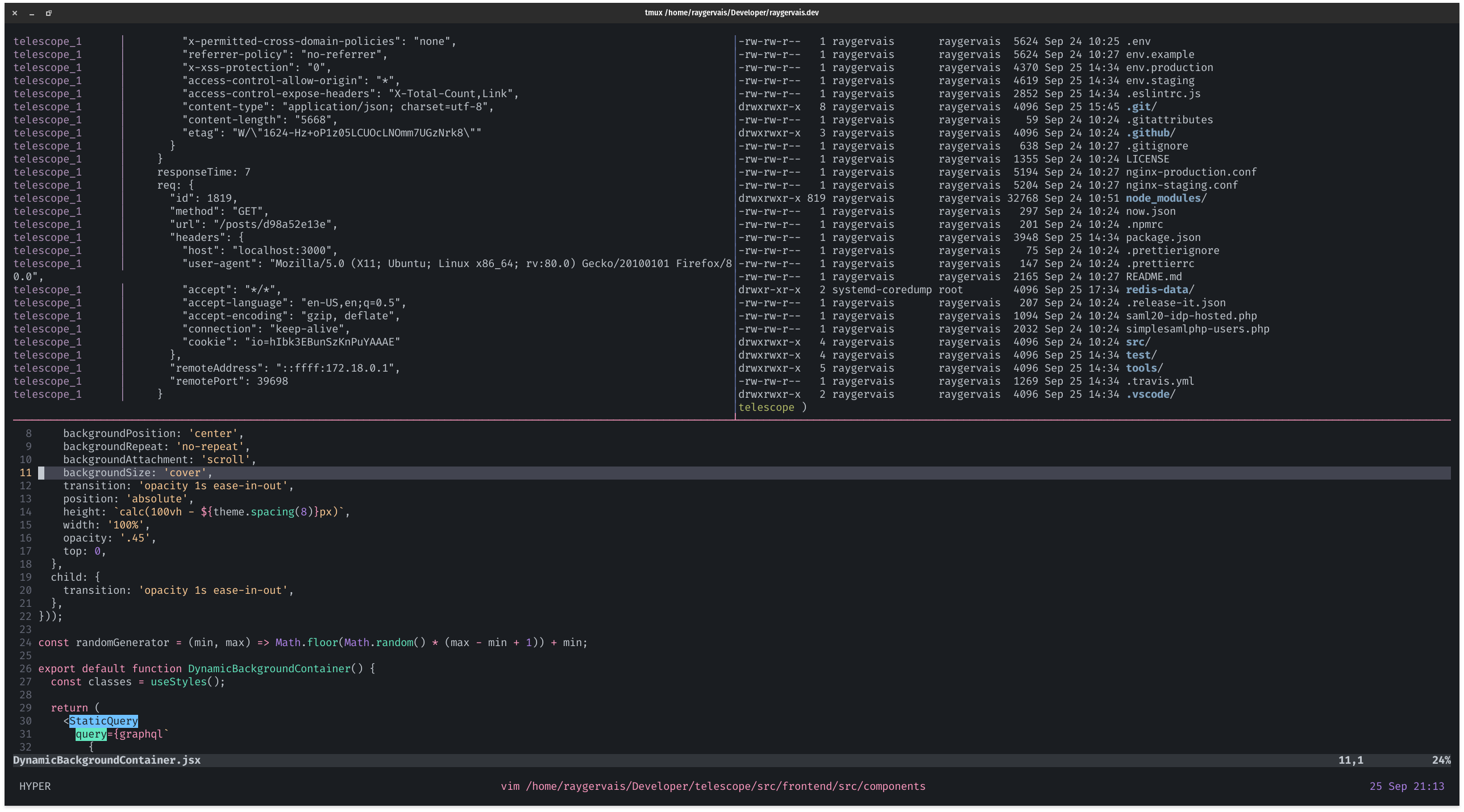The height and width of the screenshot is (812, 1464).
Task: Click the opacity '.45' value
Action: pyautogui.click(x=135, y=538)
